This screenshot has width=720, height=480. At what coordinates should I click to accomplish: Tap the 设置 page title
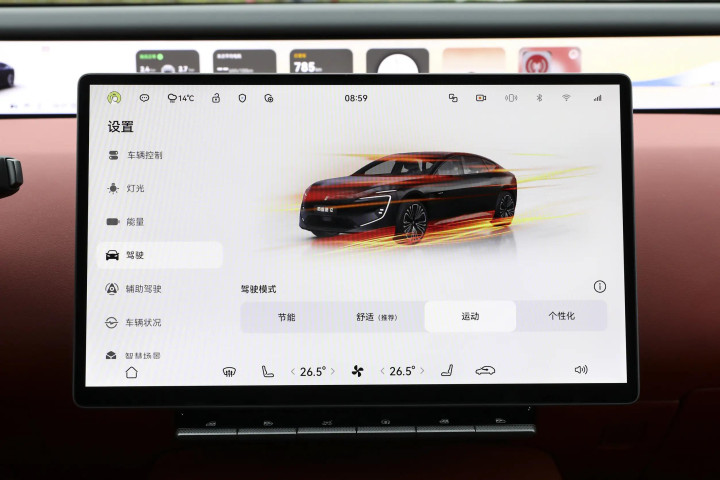(x=120, y=126)
